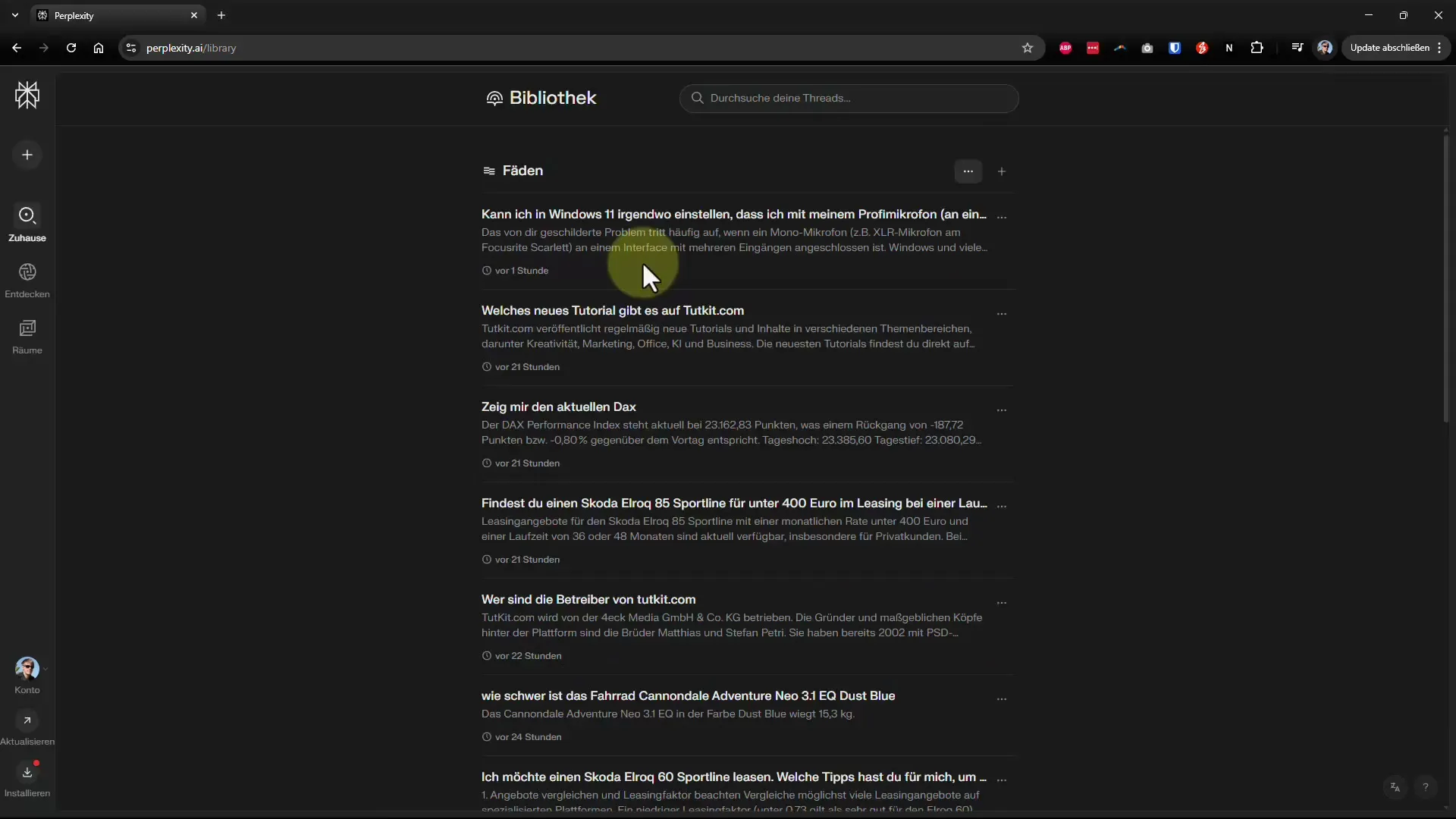Click the Adblock Plus extension icon
Image resolution: width=1456 pixels, height=819 pixels.
pos(1065,48)
